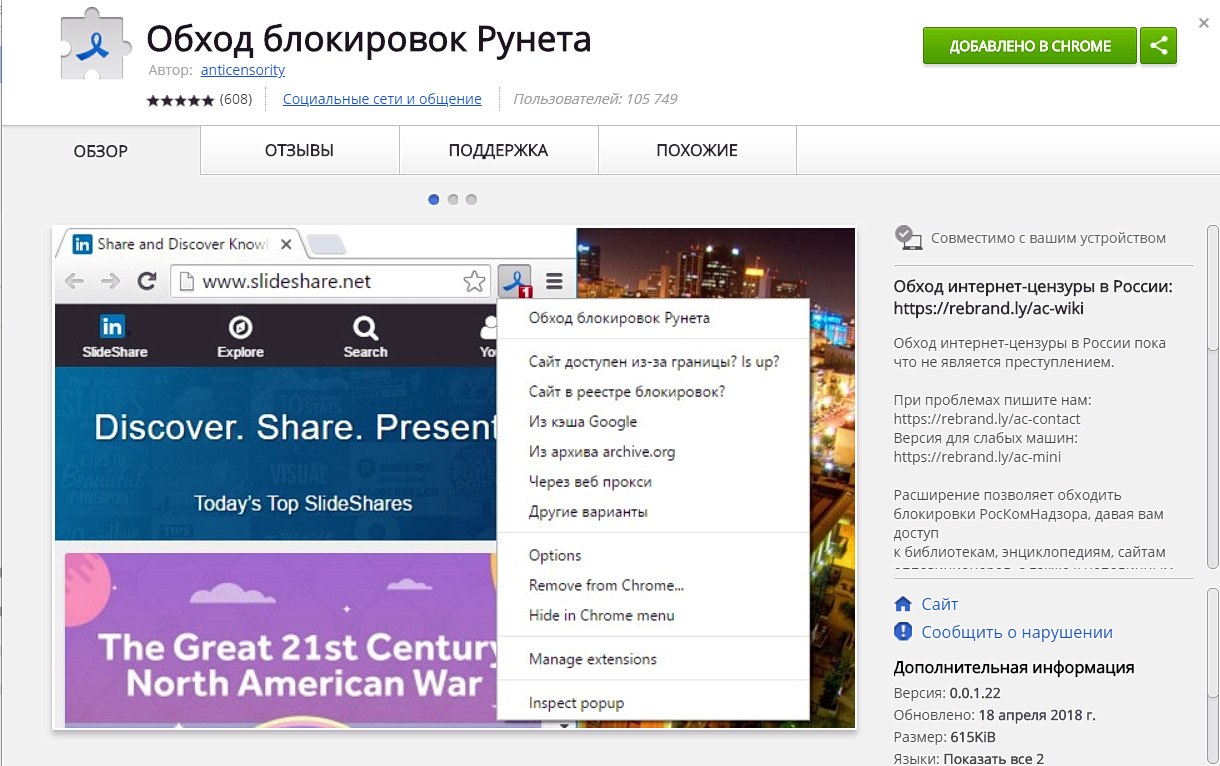Select the second carousel dot
This screenshot has width=1220, height=766.
pyautogui.click(x=453, y=199)
